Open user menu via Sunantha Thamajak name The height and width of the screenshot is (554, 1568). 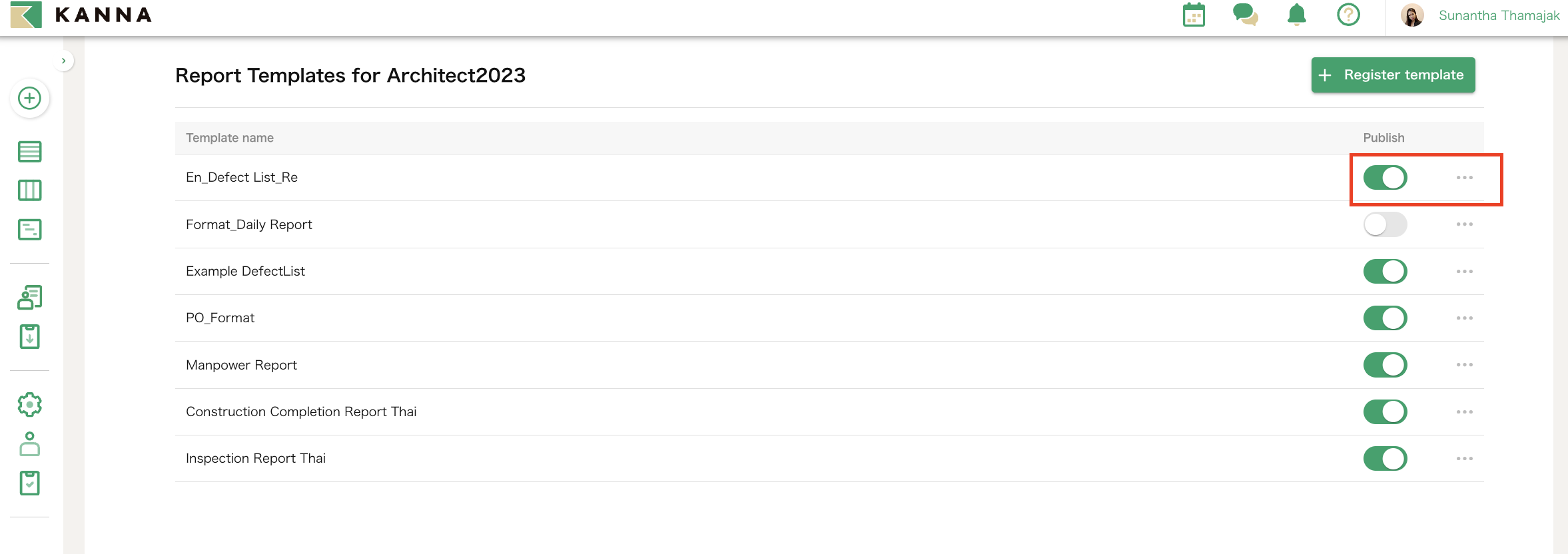click(1497, 15)
